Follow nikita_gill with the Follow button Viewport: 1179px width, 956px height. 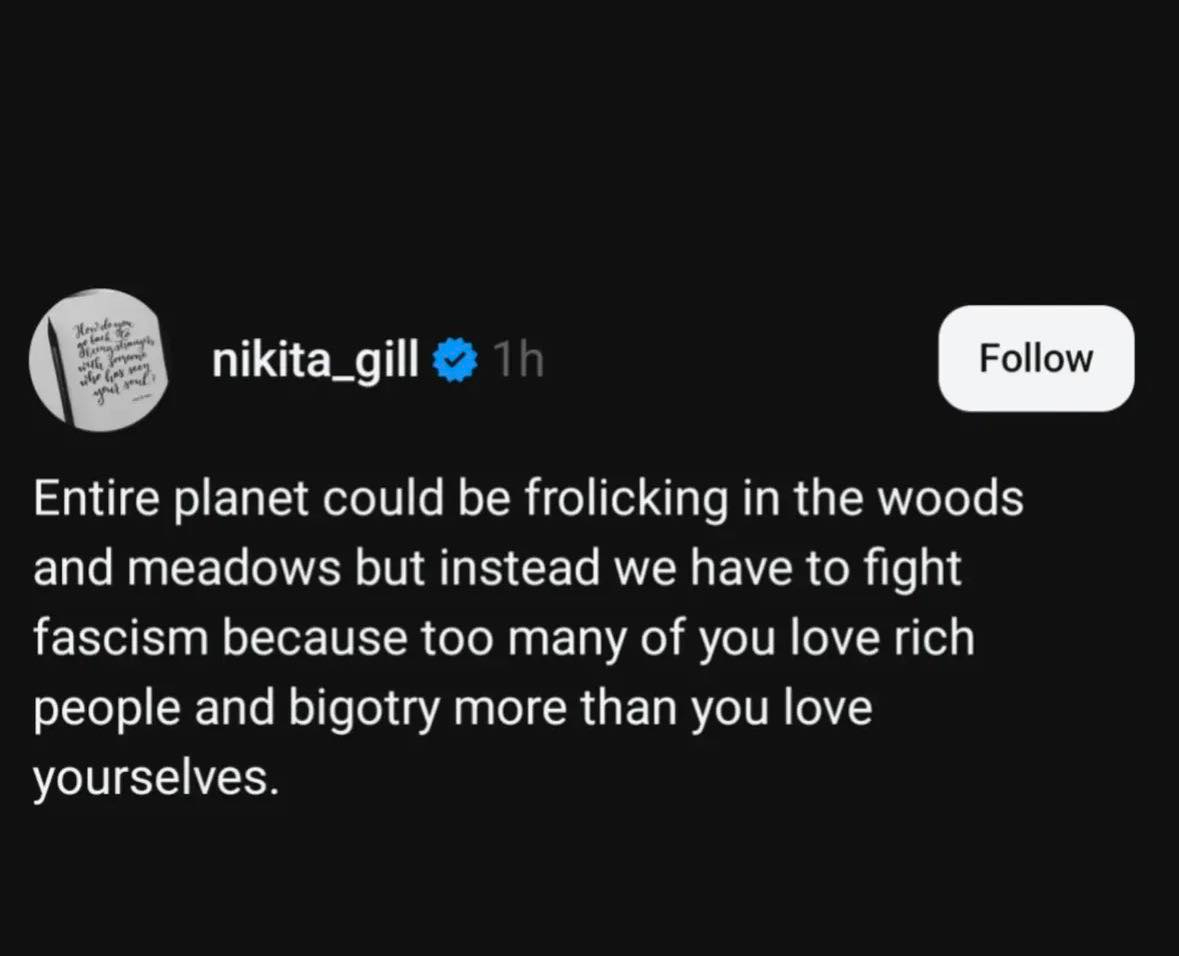(x=1035, y=358)
